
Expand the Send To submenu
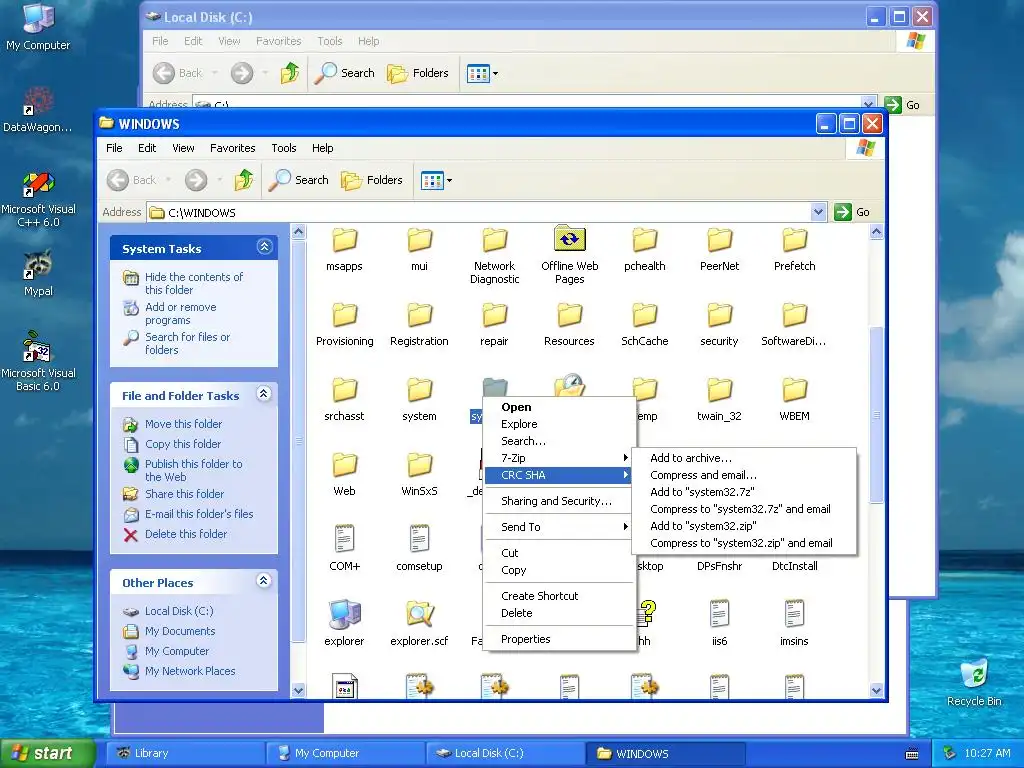pyautogui.click(x=560, y=527)
